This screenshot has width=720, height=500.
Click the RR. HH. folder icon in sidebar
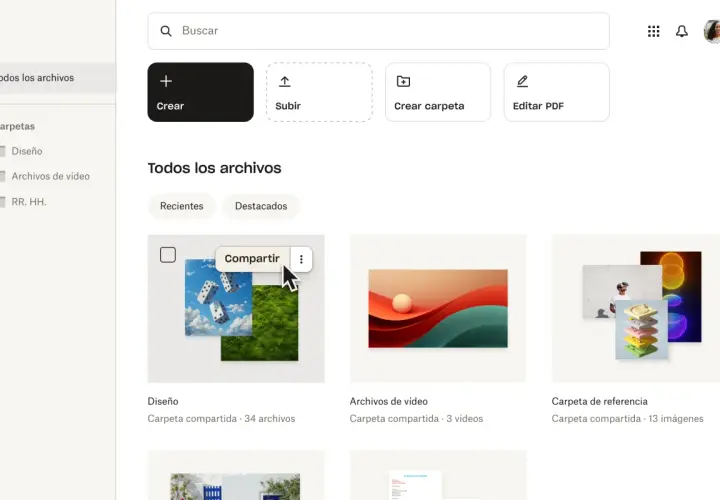pyautogui.click(x=2, y=202)
